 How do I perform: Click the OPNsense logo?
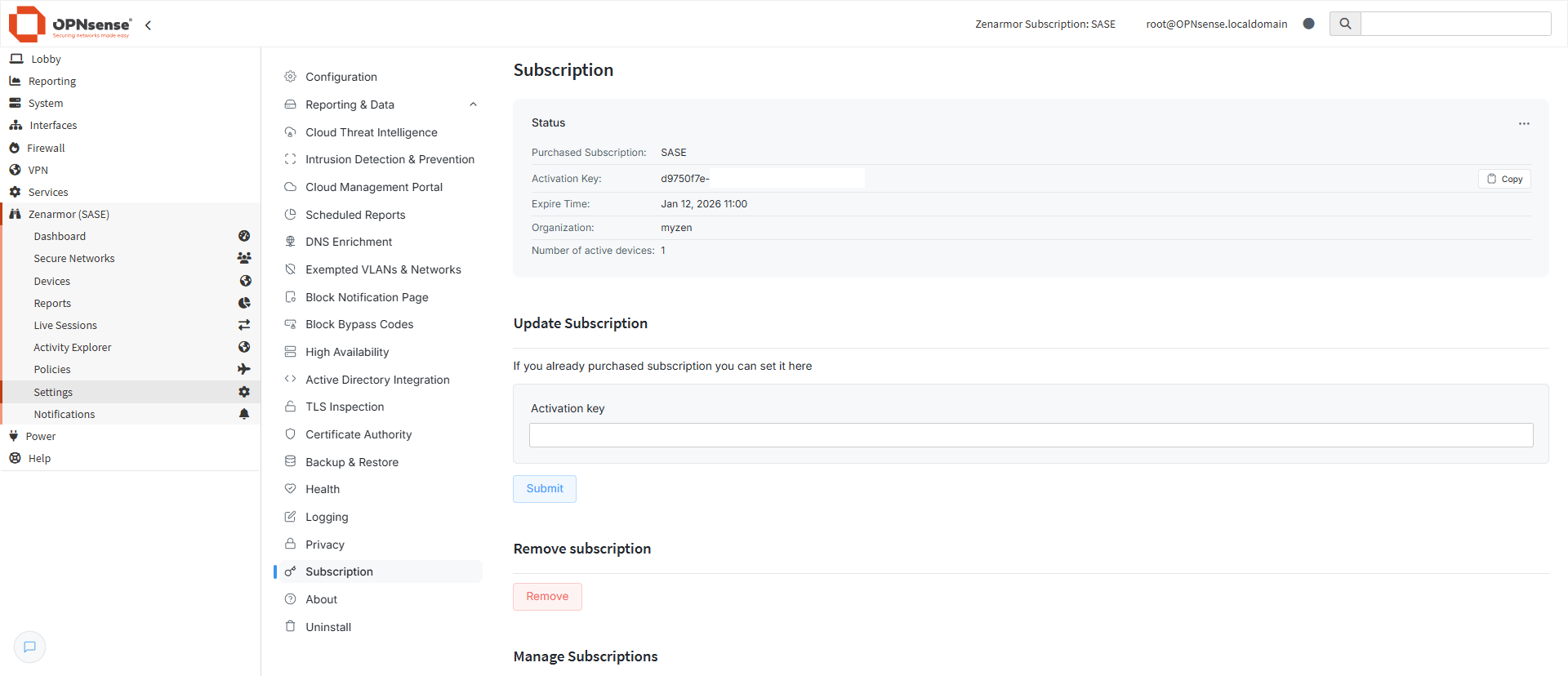[x=70, y=24]
